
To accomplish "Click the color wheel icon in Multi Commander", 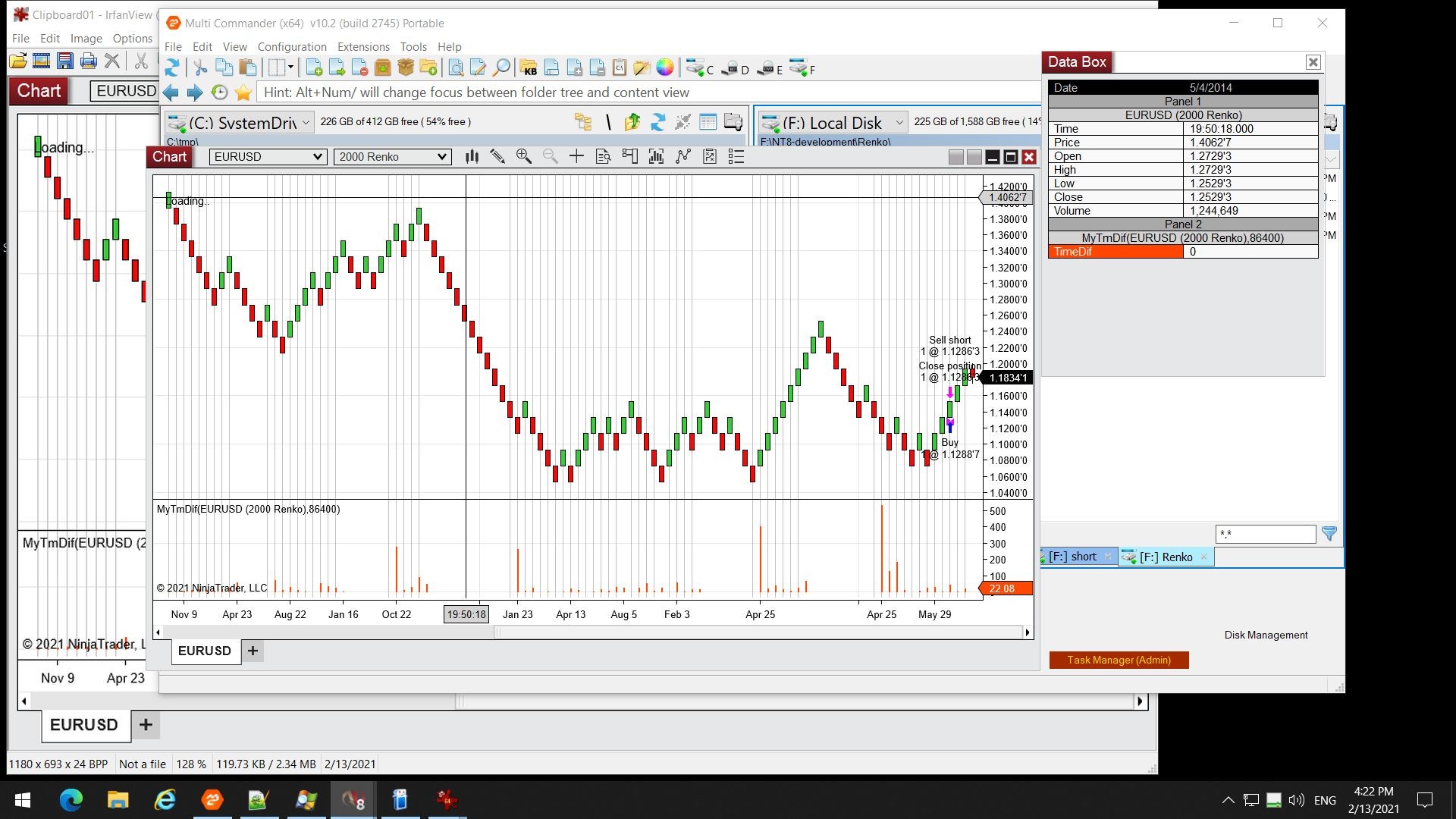I will click(665, 68).
